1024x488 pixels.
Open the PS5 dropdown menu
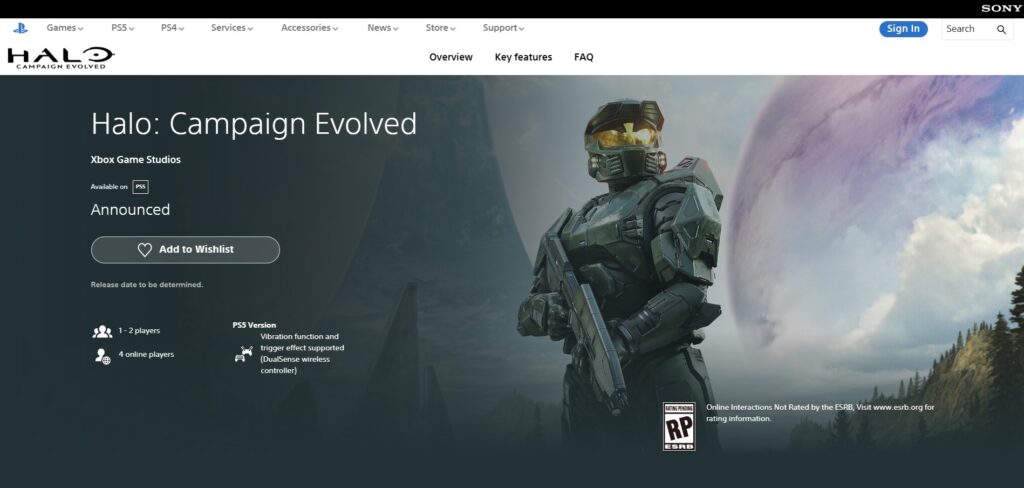pyautogui.click(x=123, y=28)
